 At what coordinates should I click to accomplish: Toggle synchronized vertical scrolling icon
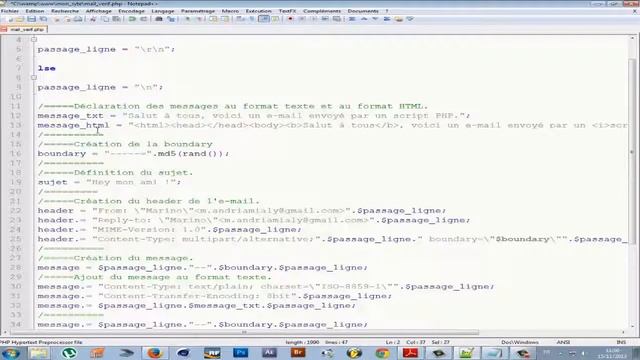pos(213,19)
